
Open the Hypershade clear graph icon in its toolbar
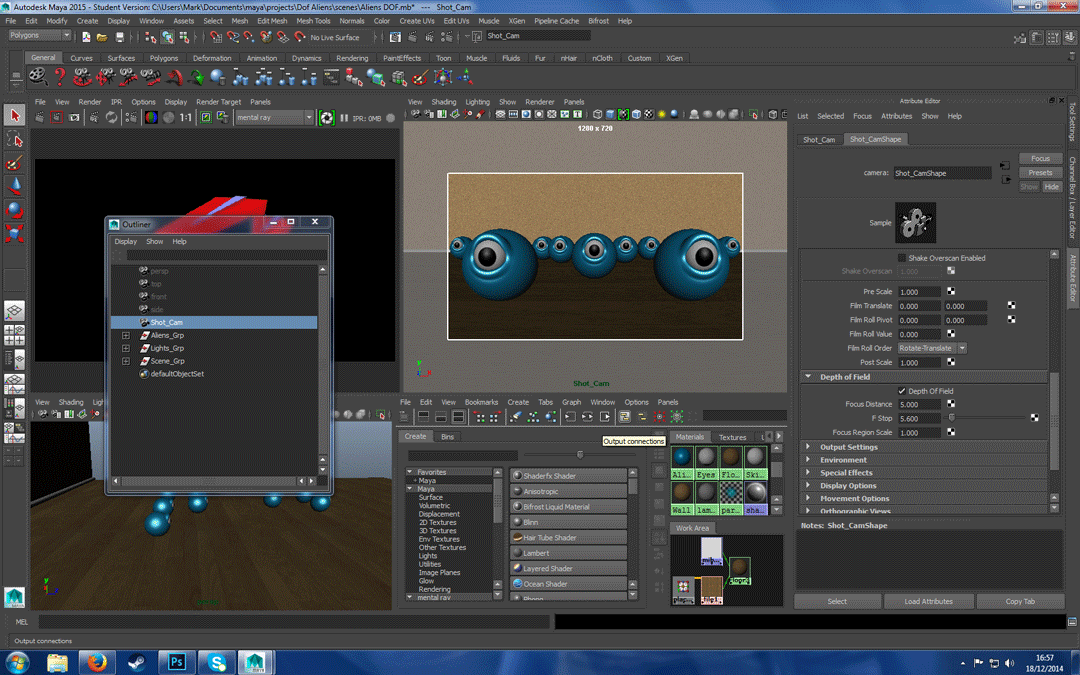coord(515,417)
